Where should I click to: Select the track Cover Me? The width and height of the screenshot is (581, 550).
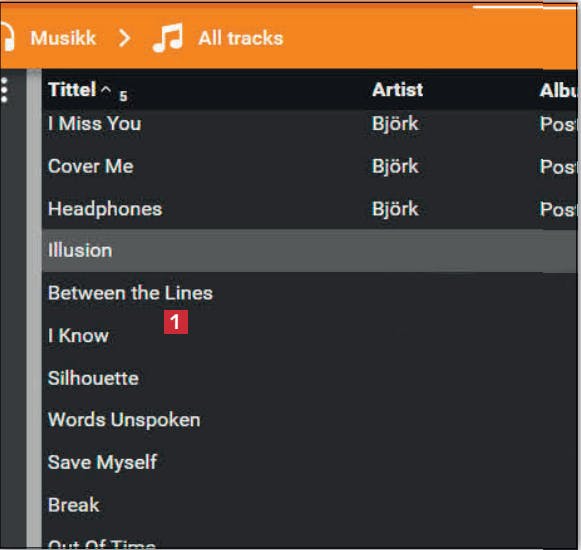coord(309,166)
